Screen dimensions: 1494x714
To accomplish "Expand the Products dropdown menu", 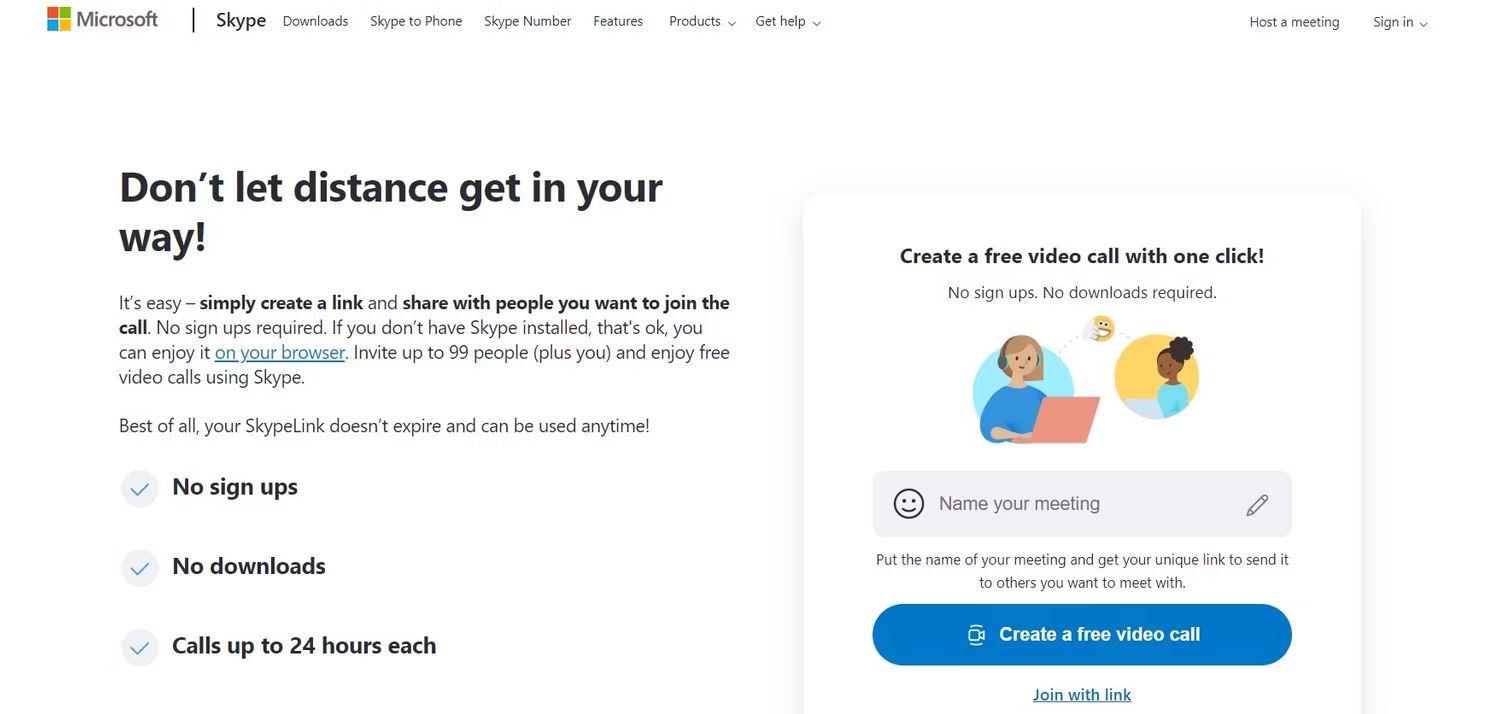I will pyautogui.click(x=702, y=21).
